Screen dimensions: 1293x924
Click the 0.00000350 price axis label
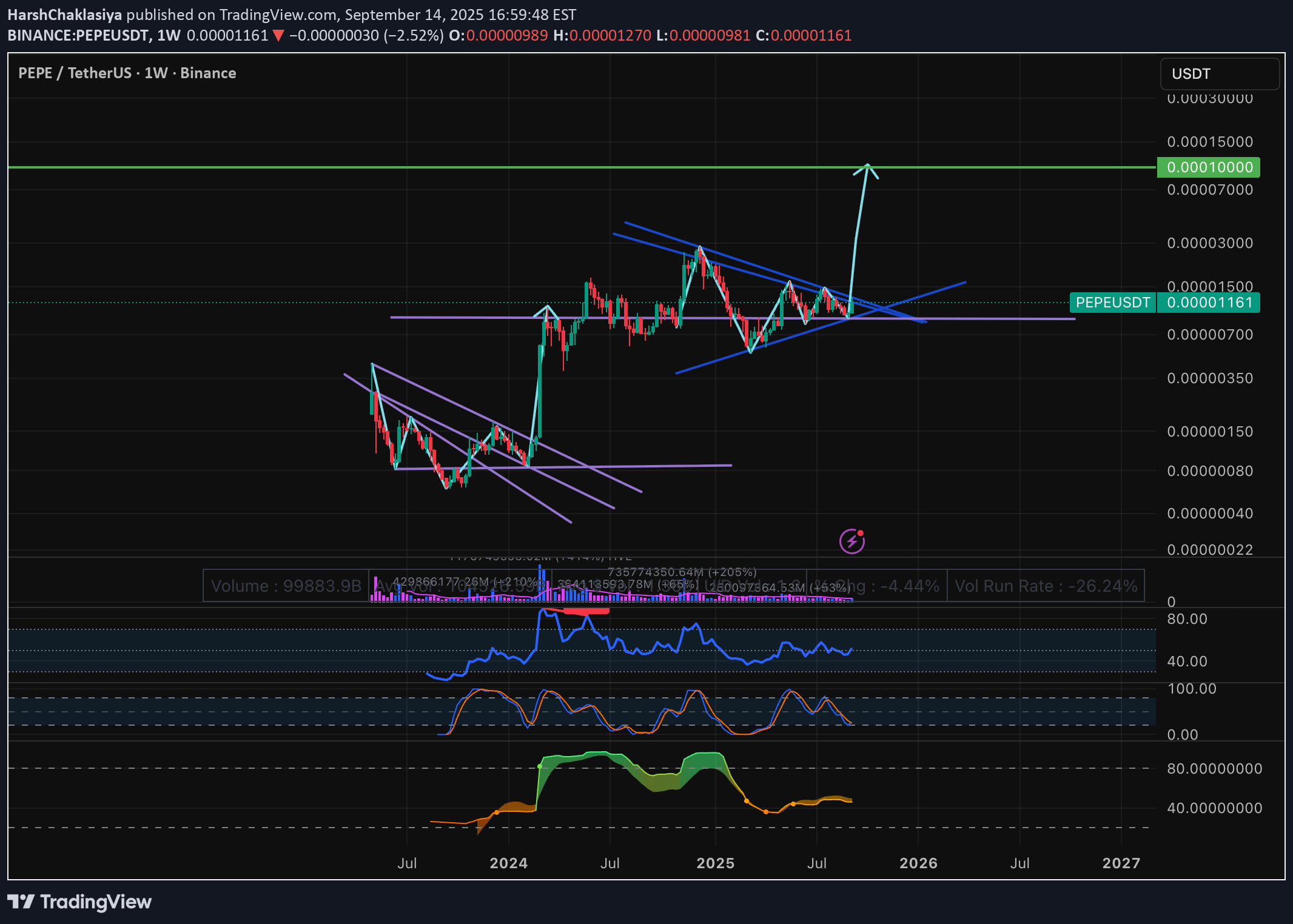click(1210, 378)
